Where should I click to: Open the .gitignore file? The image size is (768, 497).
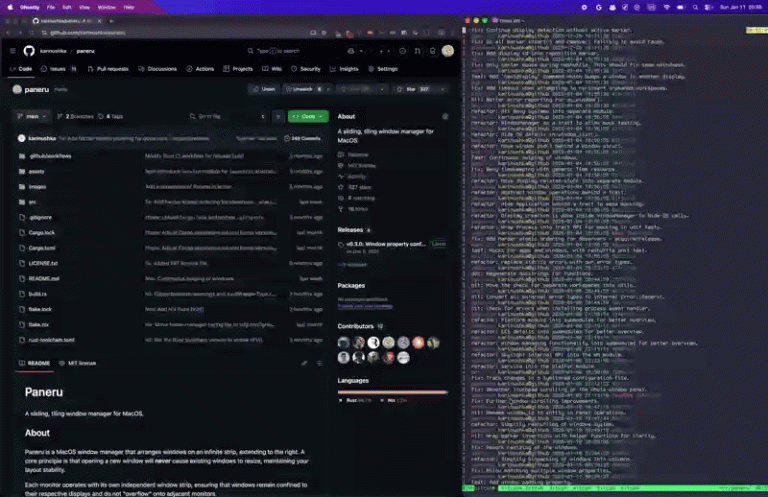pyautogui.click(x=40, y=217)
